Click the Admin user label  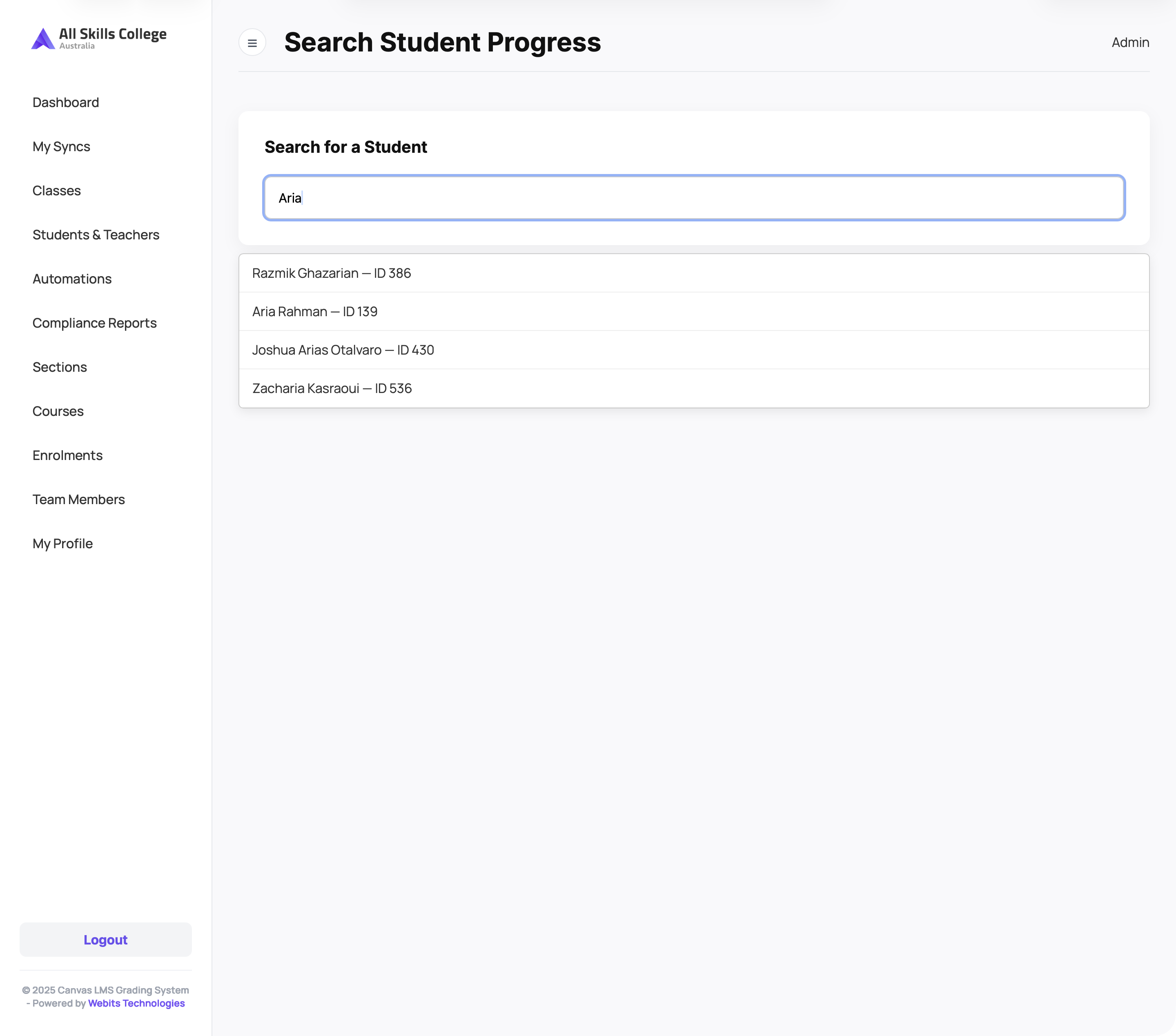(x=1130, y=42)
